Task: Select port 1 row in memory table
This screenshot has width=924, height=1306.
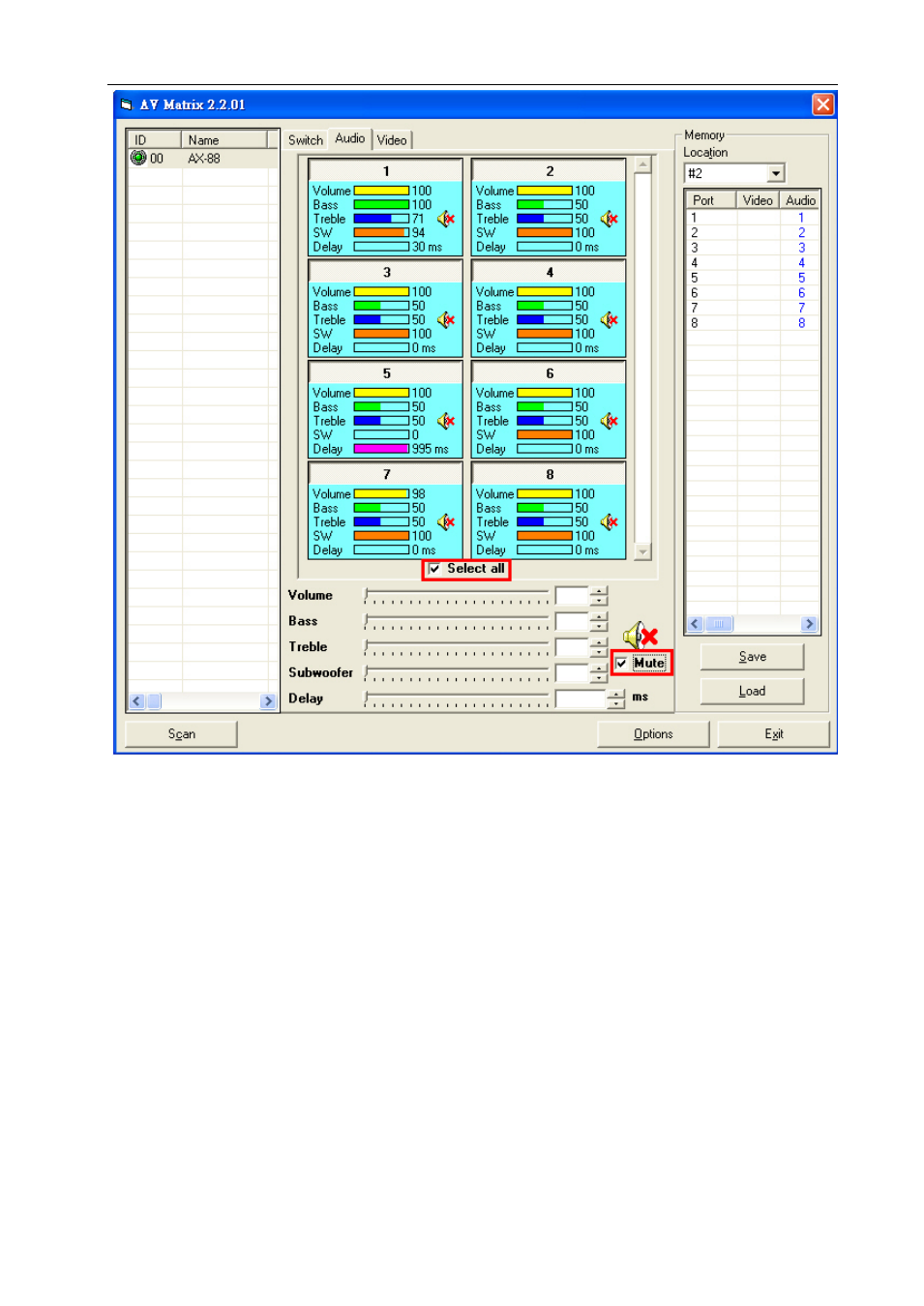Action: click(x=753, y=218)
